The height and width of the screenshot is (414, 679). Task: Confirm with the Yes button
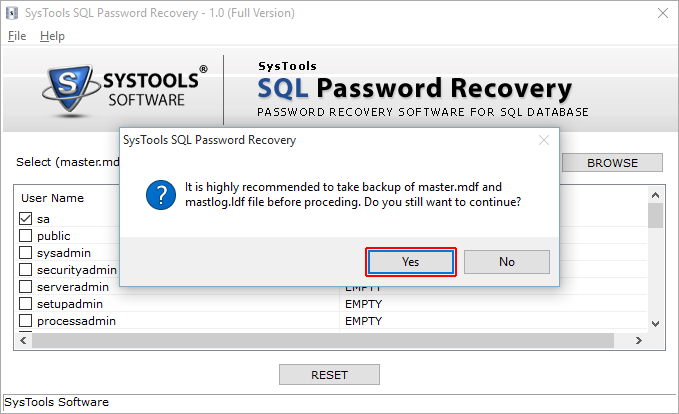[x=411, y=262]
